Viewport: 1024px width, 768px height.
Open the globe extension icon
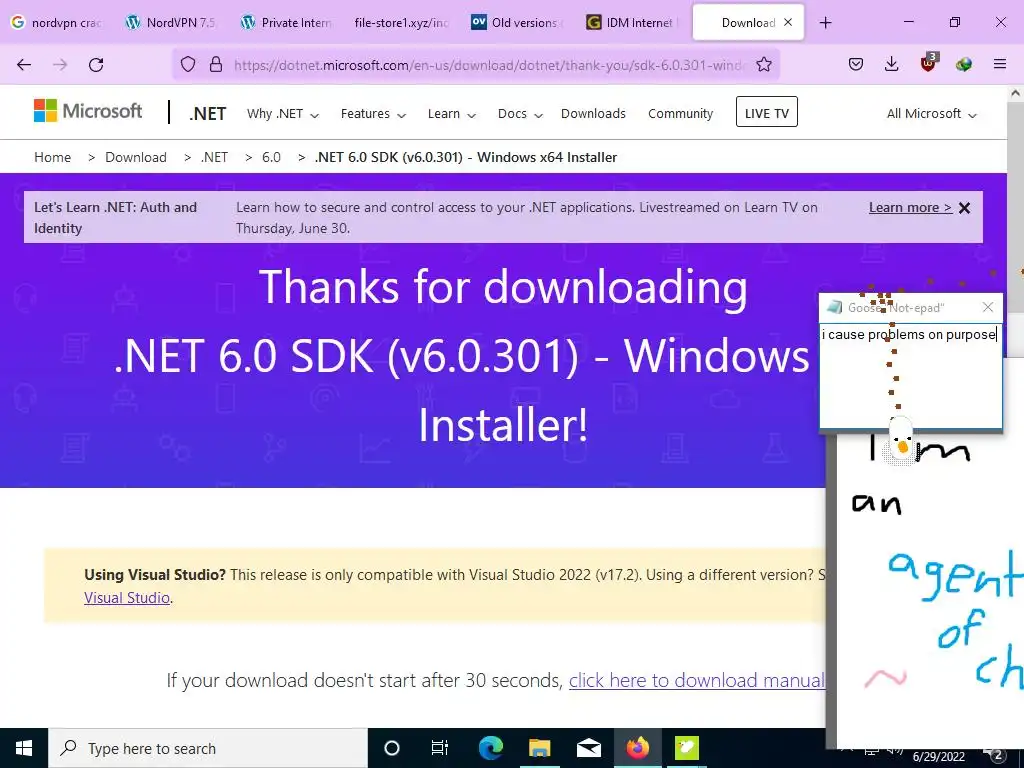pos(964,64)
